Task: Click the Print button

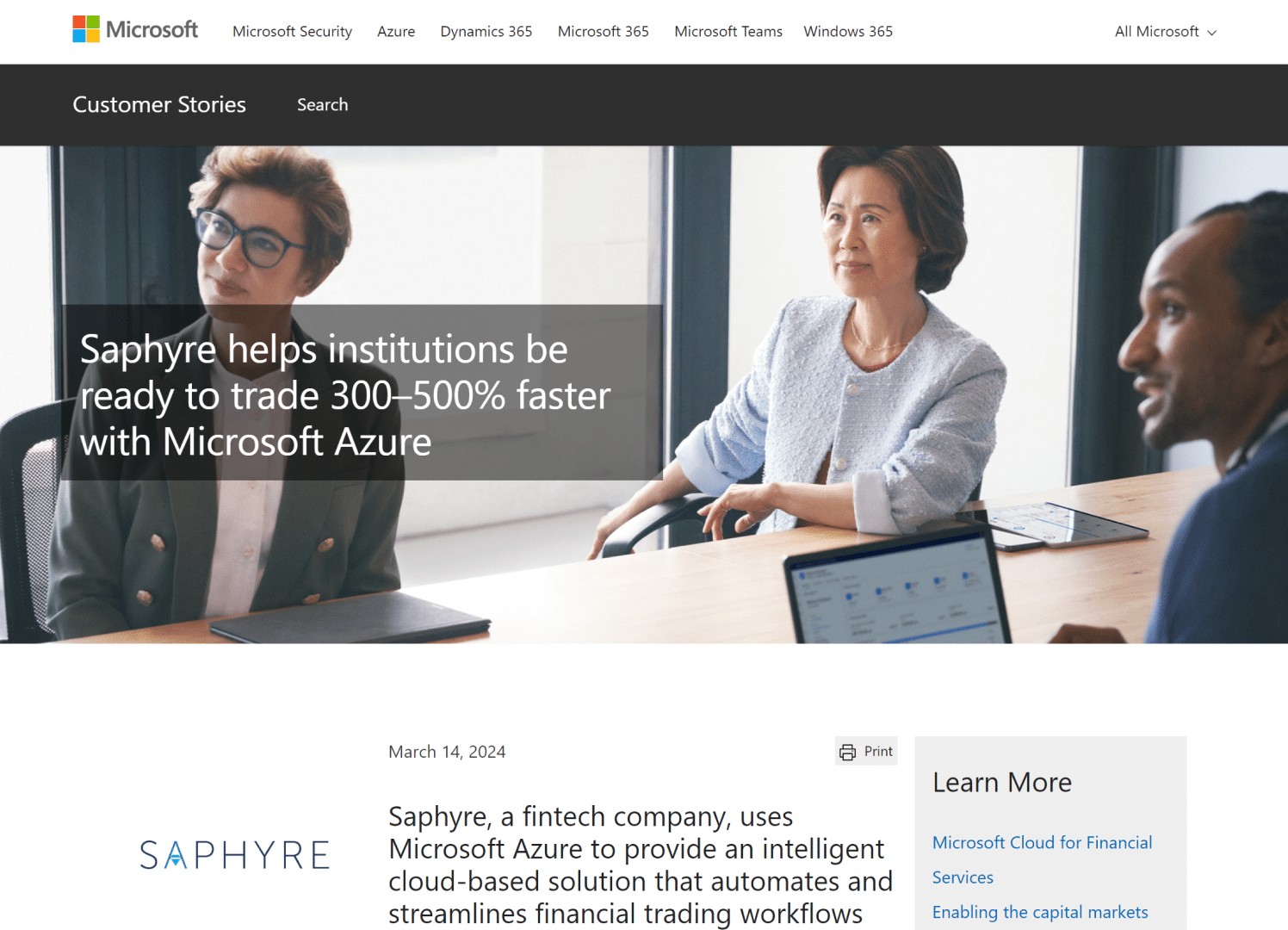Action: point(866,751)
